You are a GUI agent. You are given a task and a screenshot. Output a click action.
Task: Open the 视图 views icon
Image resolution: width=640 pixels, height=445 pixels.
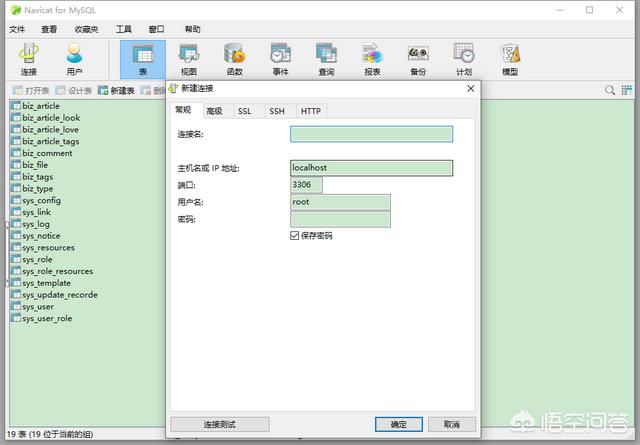click(189, 60)
